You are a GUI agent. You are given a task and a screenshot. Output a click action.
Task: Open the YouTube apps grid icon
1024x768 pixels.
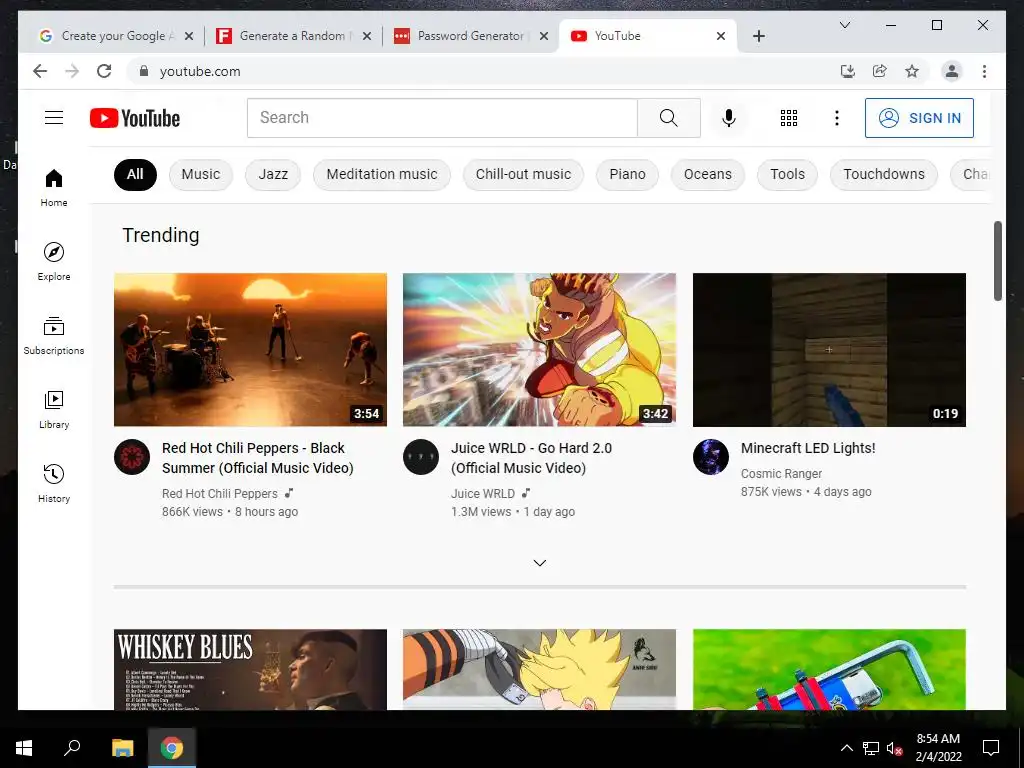[x=789, y=118]
